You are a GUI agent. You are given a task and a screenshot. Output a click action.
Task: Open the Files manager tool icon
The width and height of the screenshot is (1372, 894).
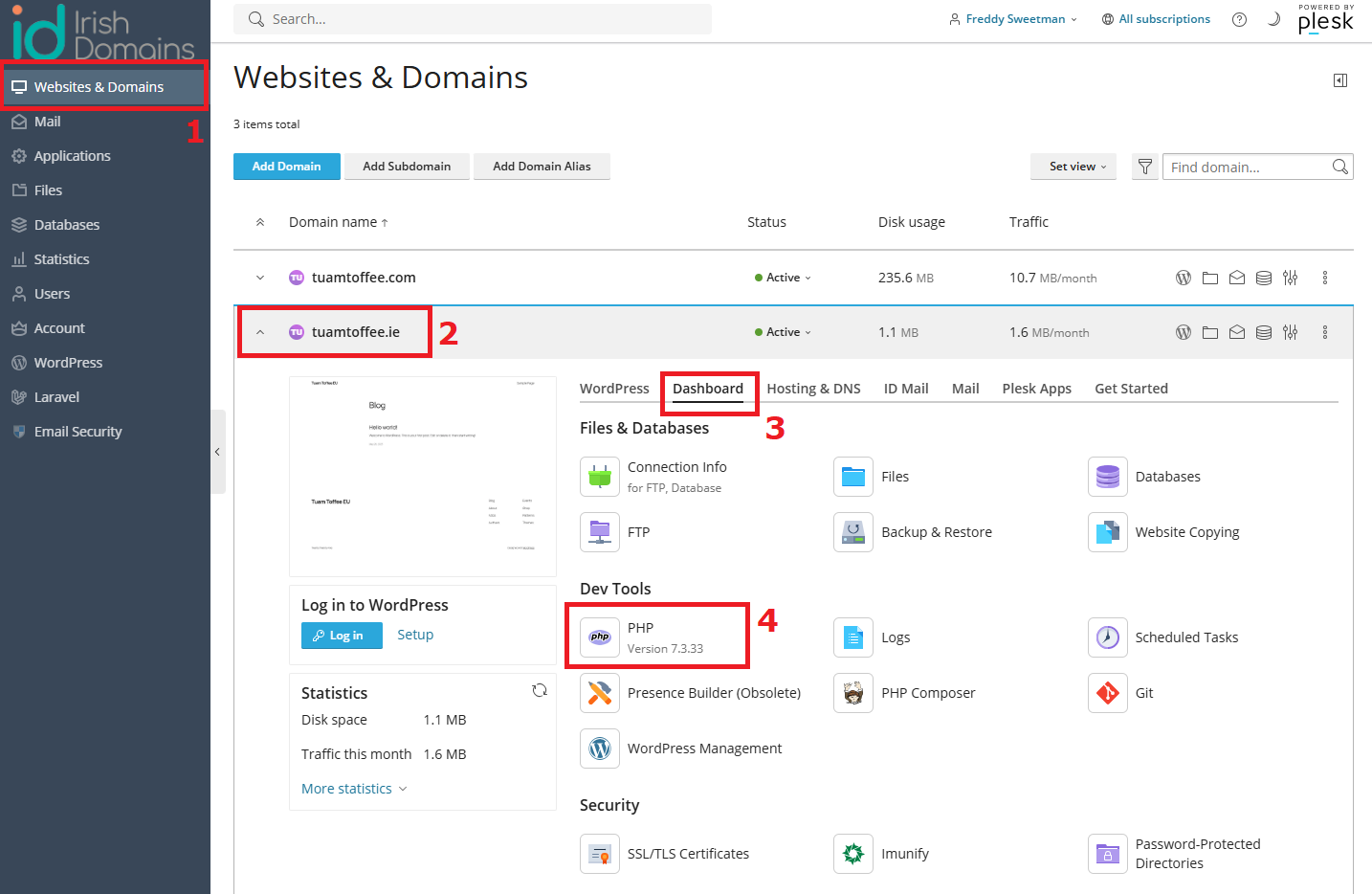(853, 477)
